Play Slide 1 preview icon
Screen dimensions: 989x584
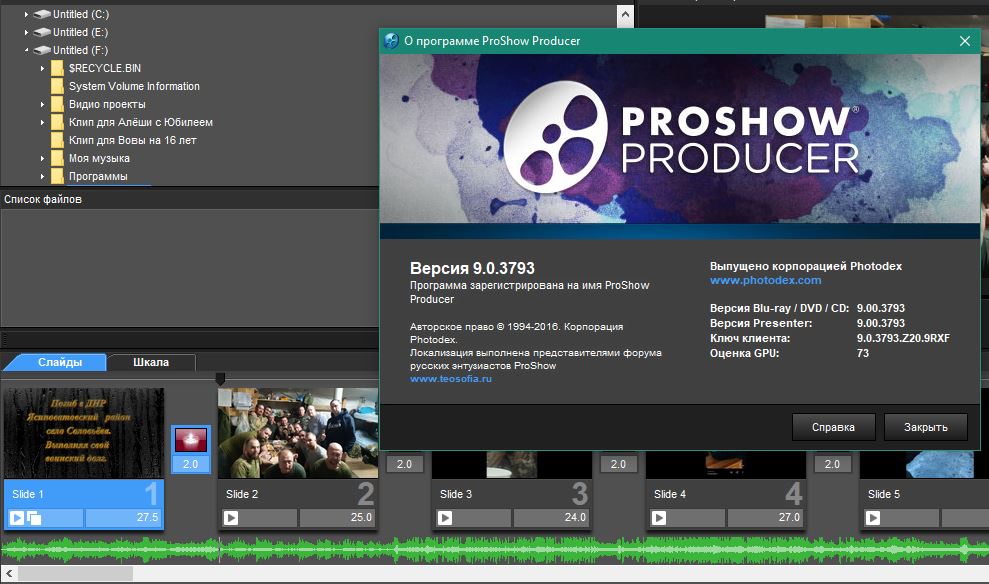point(17,518)
